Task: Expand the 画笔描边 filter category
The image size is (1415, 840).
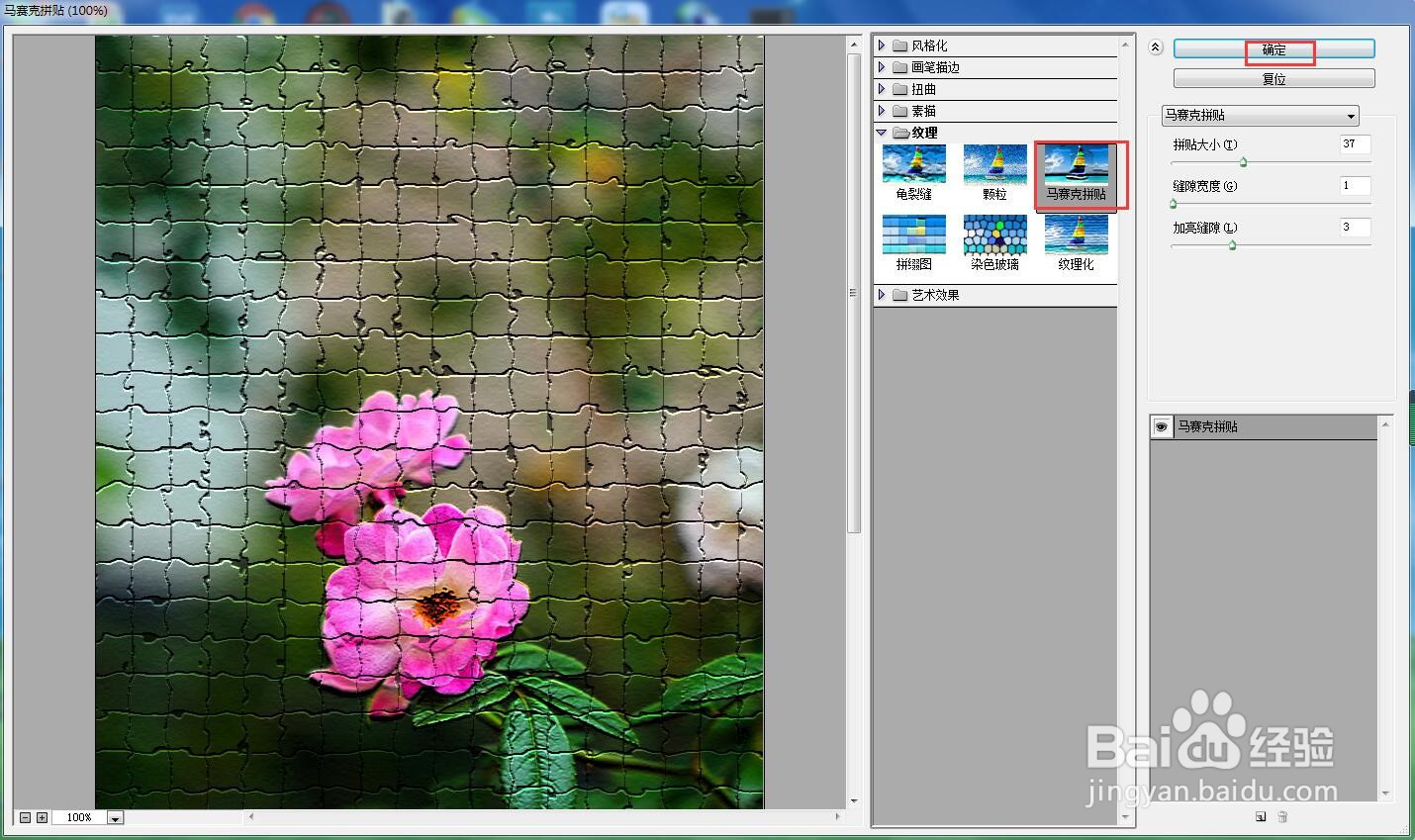Action: tap(882, 67)
